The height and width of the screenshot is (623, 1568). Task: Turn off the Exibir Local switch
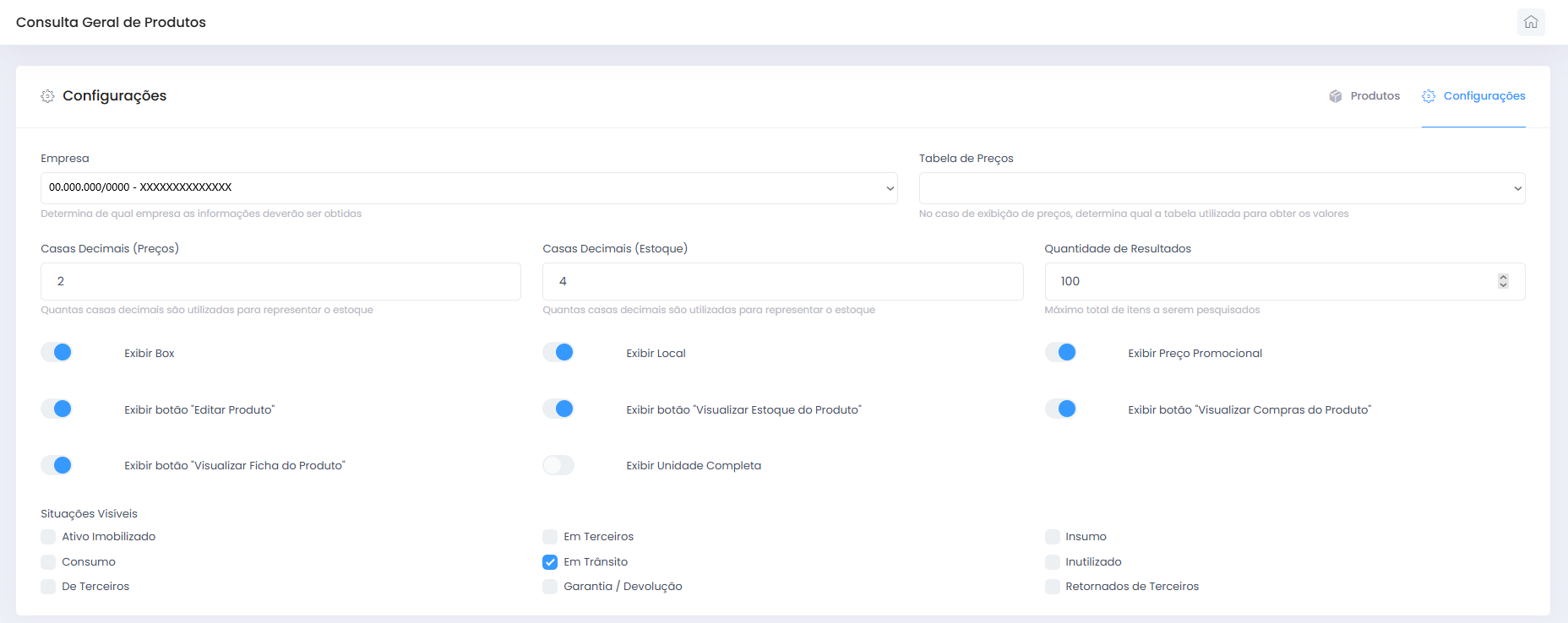coord(558,353)
